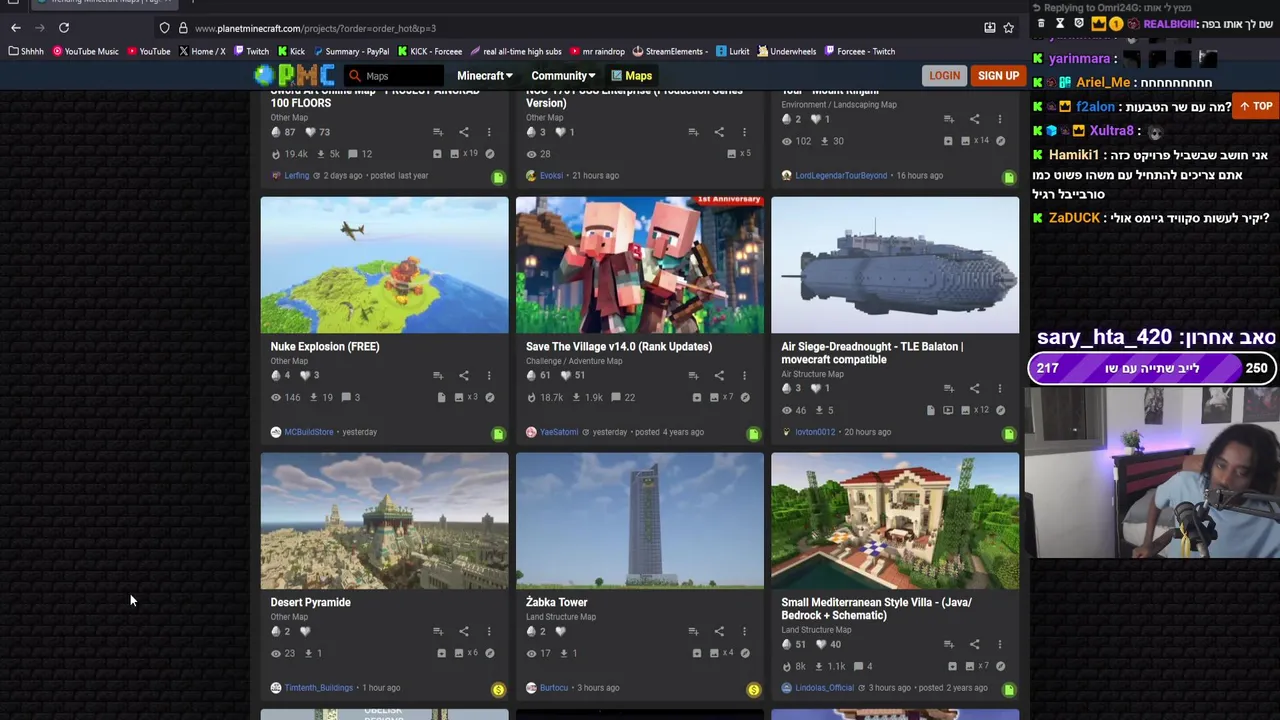Click the Planet Minecraft PMC logo
This screenshot has height=720, width=1280.
pyautogui.click(x=294, y=75)
